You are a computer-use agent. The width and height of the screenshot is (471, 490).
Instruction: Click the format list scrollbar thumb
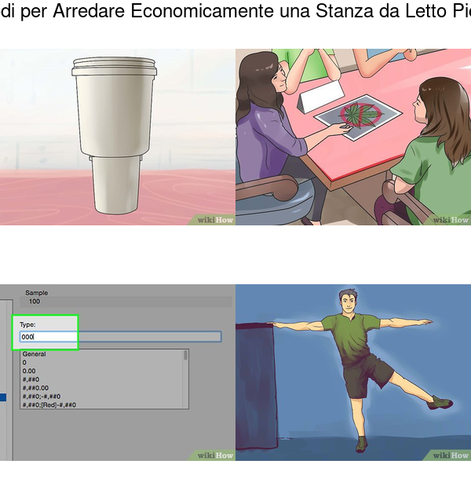coord(186,356)
